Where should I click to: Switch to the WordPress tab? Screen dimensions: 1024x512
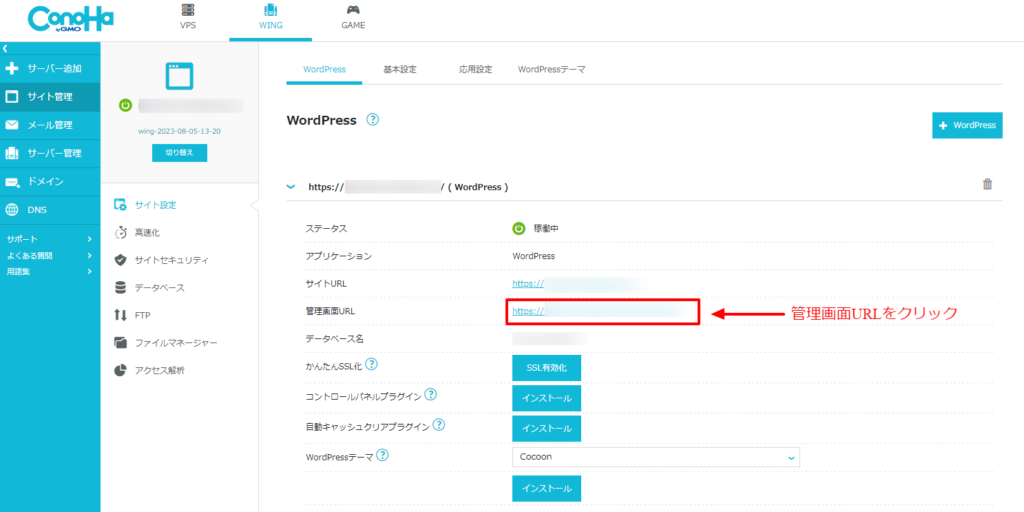(324, 69)
